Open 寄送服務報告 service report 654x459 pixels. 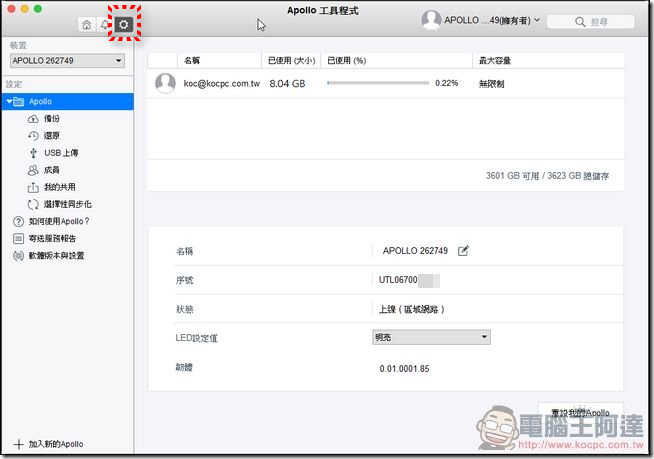52,238
